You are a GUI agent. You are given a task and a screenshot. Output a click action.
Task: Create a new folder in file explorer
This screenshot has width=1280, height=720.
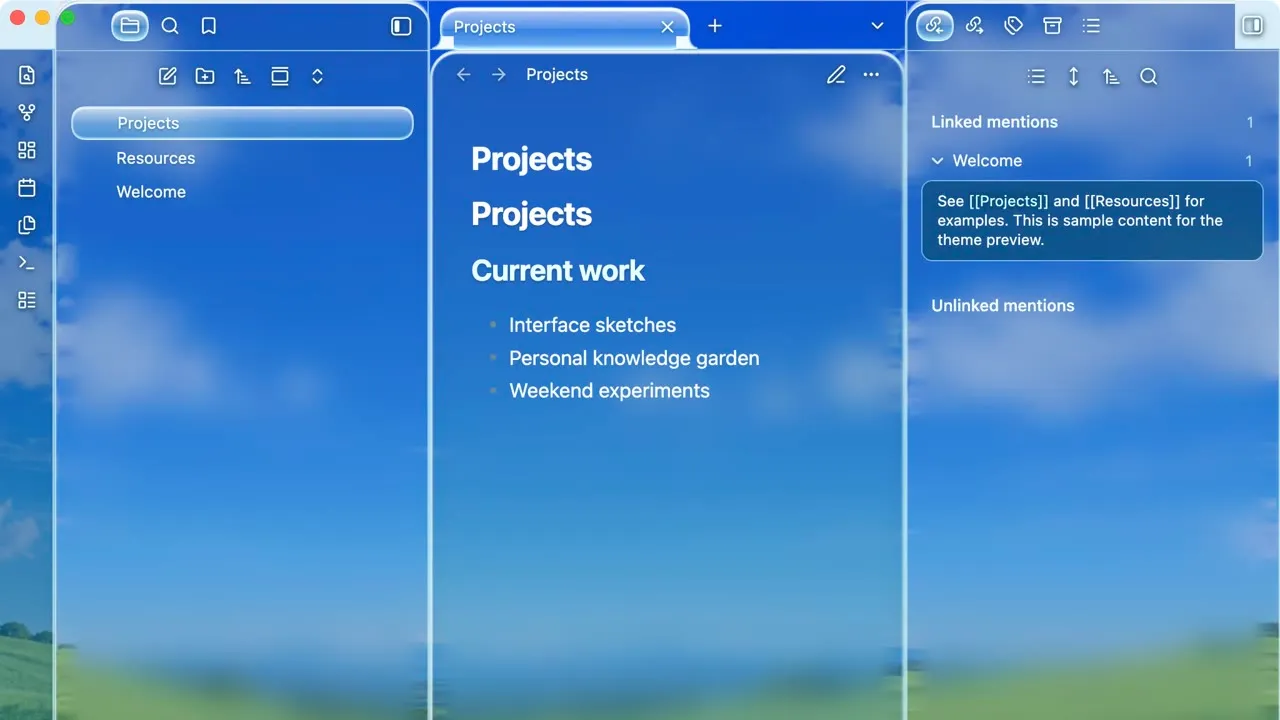[x=205, y=76]
